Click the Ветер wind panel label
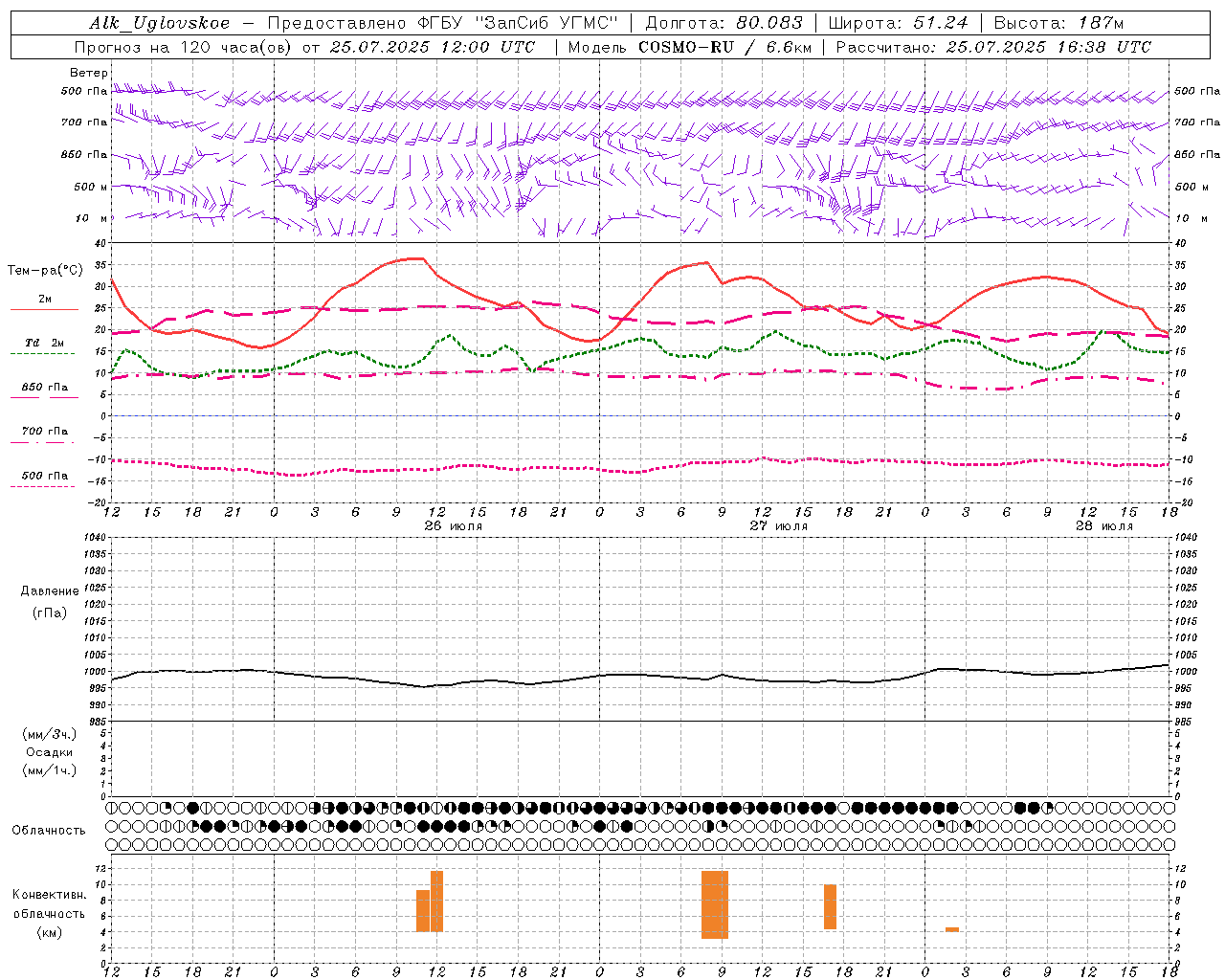 89,73
